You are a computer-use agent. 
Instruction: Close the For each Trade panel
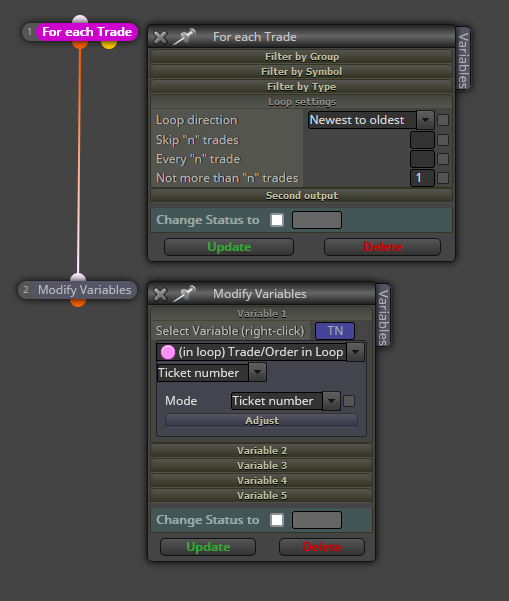(x=160, y=37)
